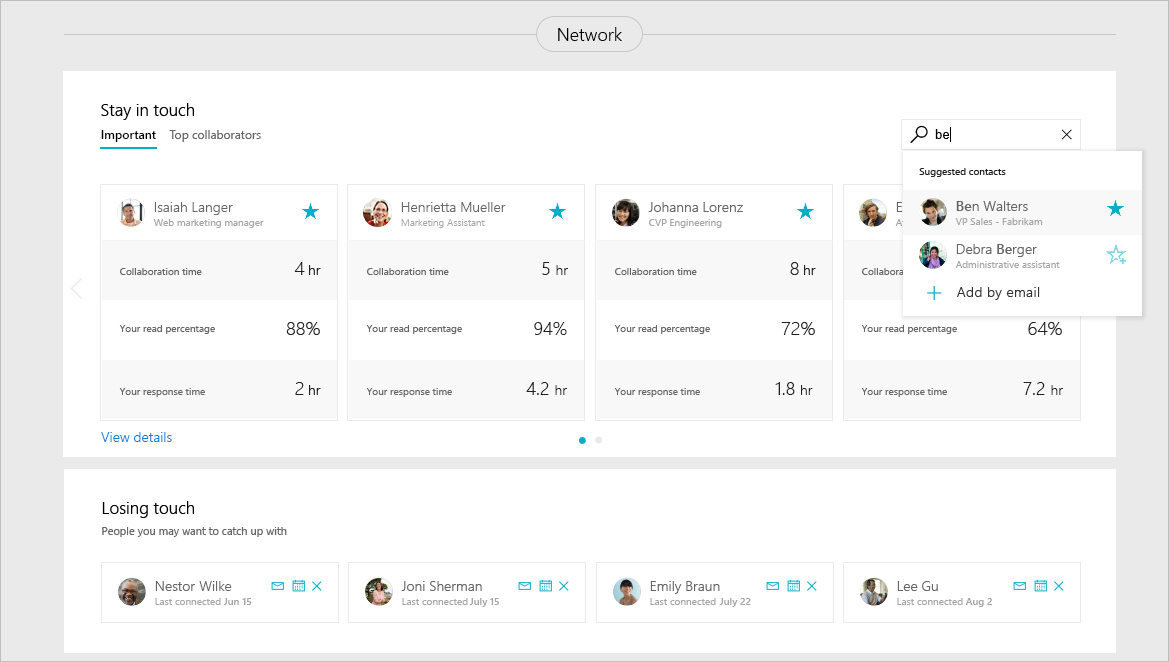Toggle the star on Isaiah Langer's card
This screenshot has width=1169, height=662.
coord(310,212)
